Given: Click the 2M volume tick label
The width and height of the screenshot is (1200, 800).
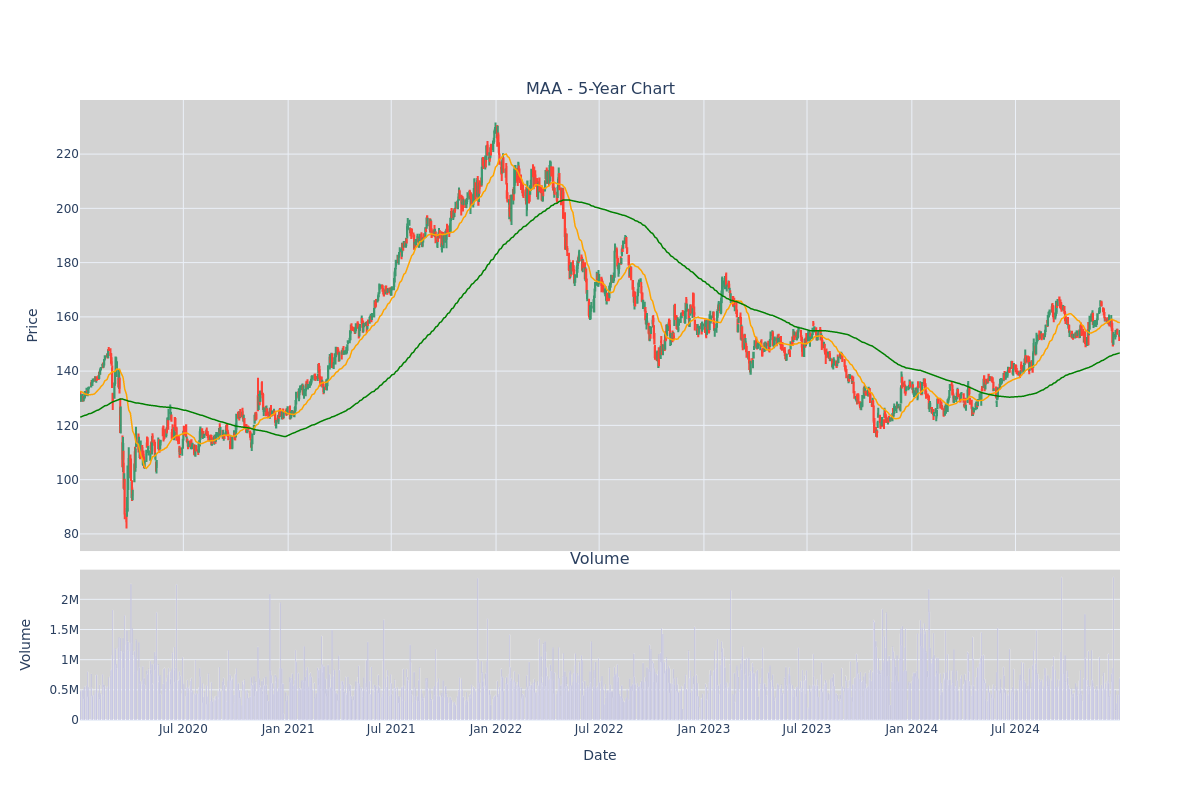Looking at the screenshot, I should coord(69,599).
